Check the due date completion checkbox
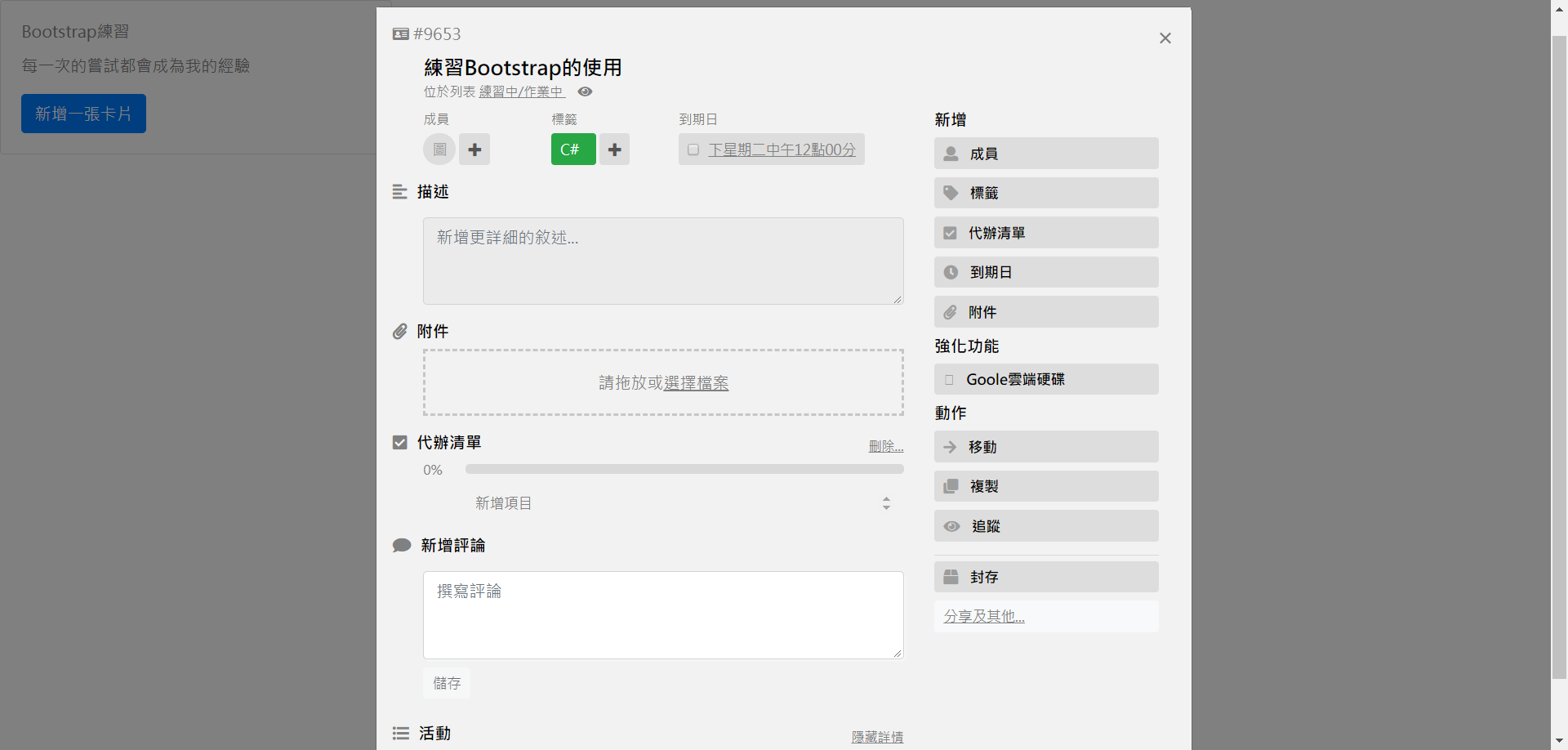Screen dimensions: 1568x750 tap(693, 150)
